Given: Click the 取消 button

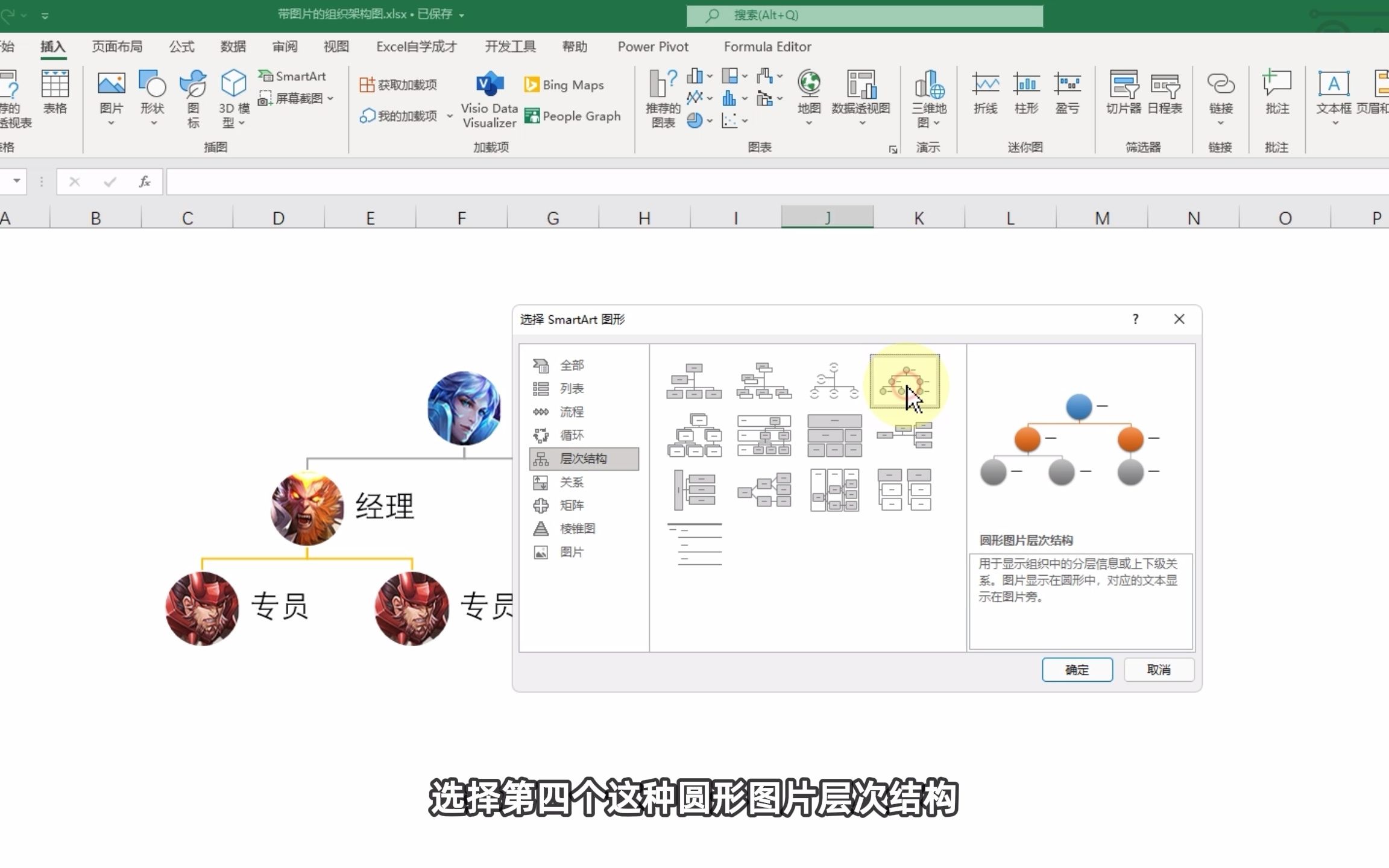Looking at the screenshot, I should (x=1158, y=670).
